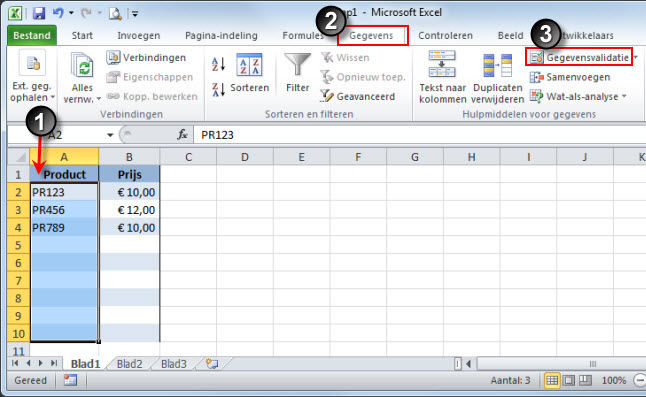Switch to Normal view in status bar
Screen dimensions: 646x397
(x=552, y=380)
